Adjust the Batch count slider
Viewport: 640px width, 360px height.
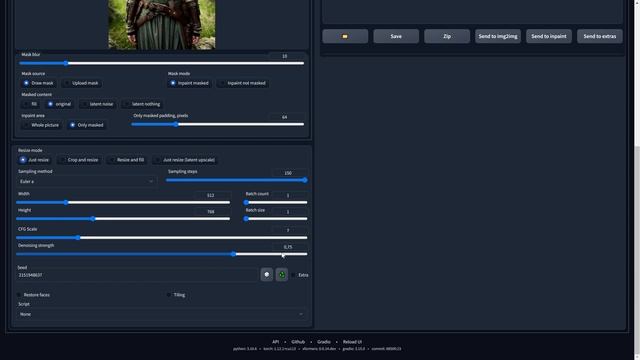pyautogui.click(x=276, y=202)
